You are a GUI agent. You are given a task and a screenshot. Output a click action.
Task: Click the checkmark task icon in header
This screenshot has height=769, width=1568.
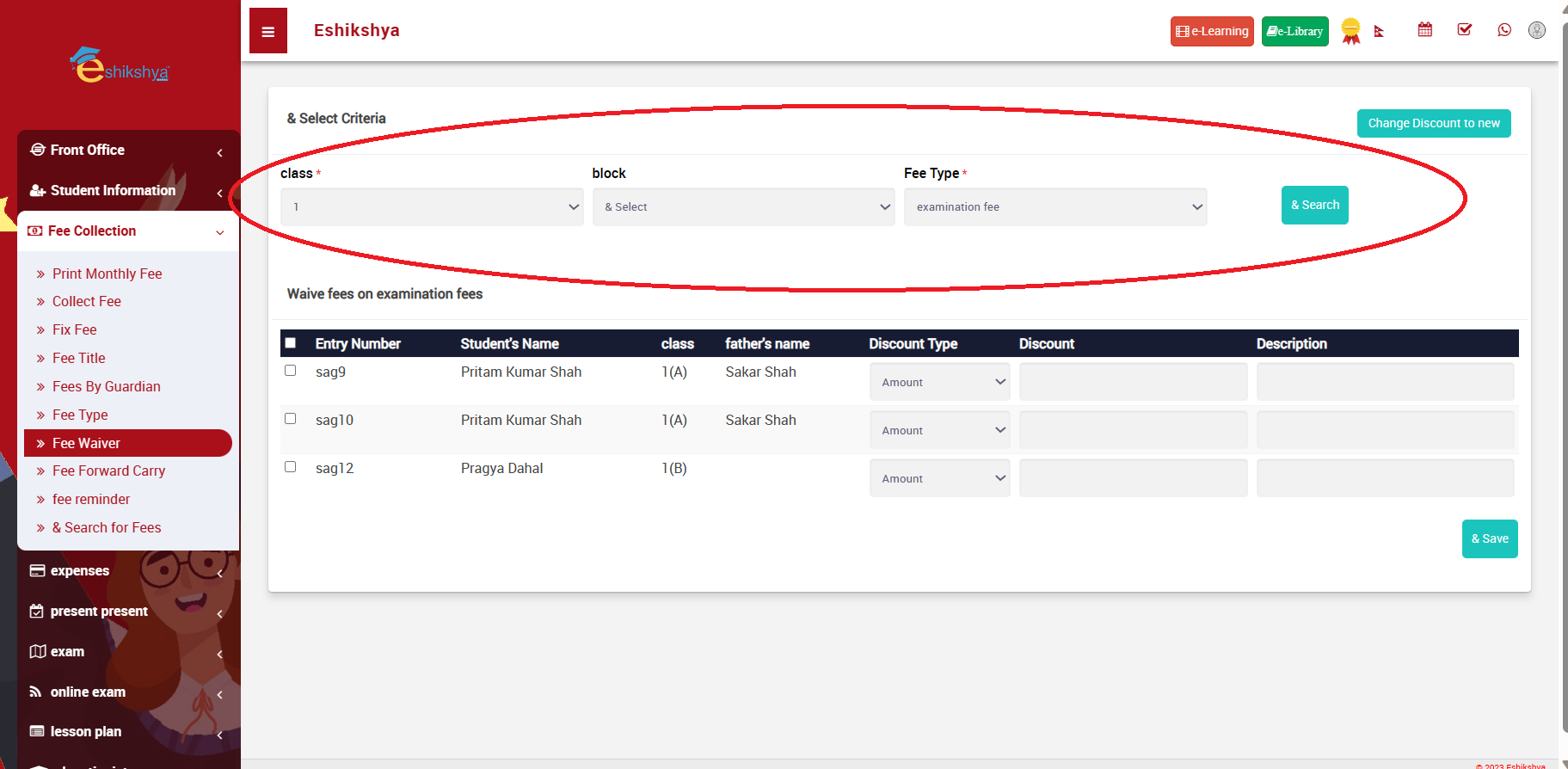tap(1464, 30)
